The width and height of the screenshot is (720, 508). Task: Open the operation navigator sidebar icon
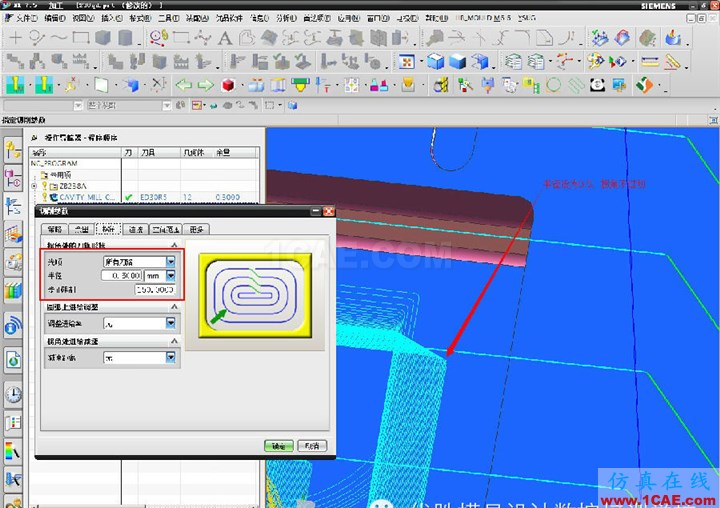(14, 206)
